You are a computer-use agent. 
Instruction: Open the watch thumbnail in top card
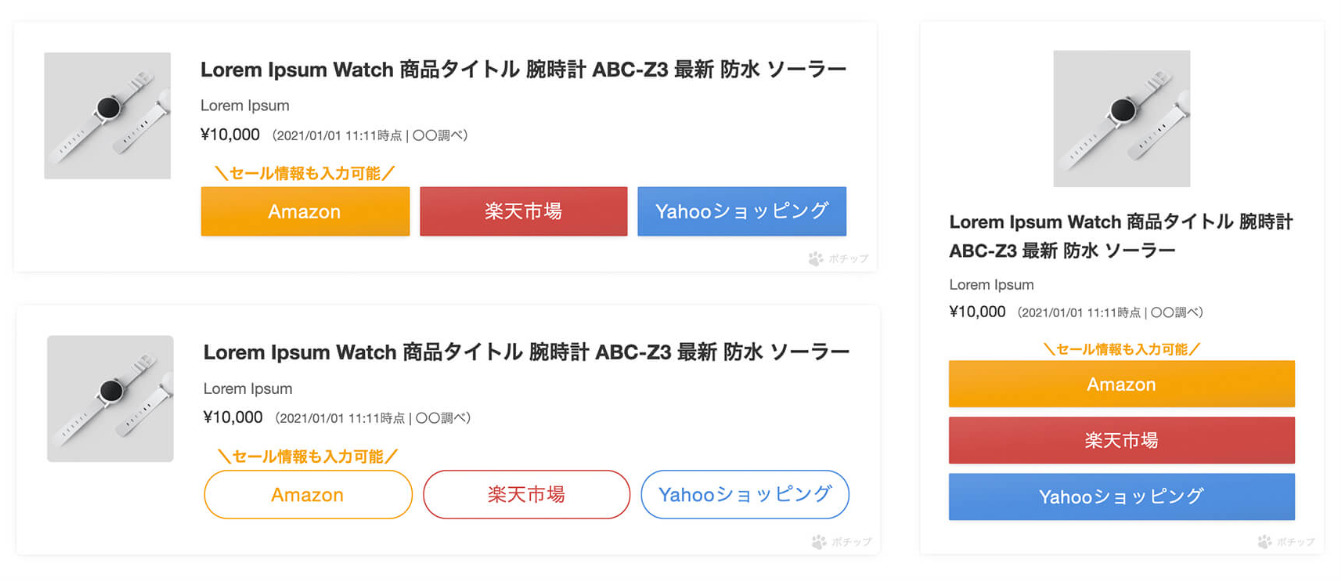[x=108, y=116]
